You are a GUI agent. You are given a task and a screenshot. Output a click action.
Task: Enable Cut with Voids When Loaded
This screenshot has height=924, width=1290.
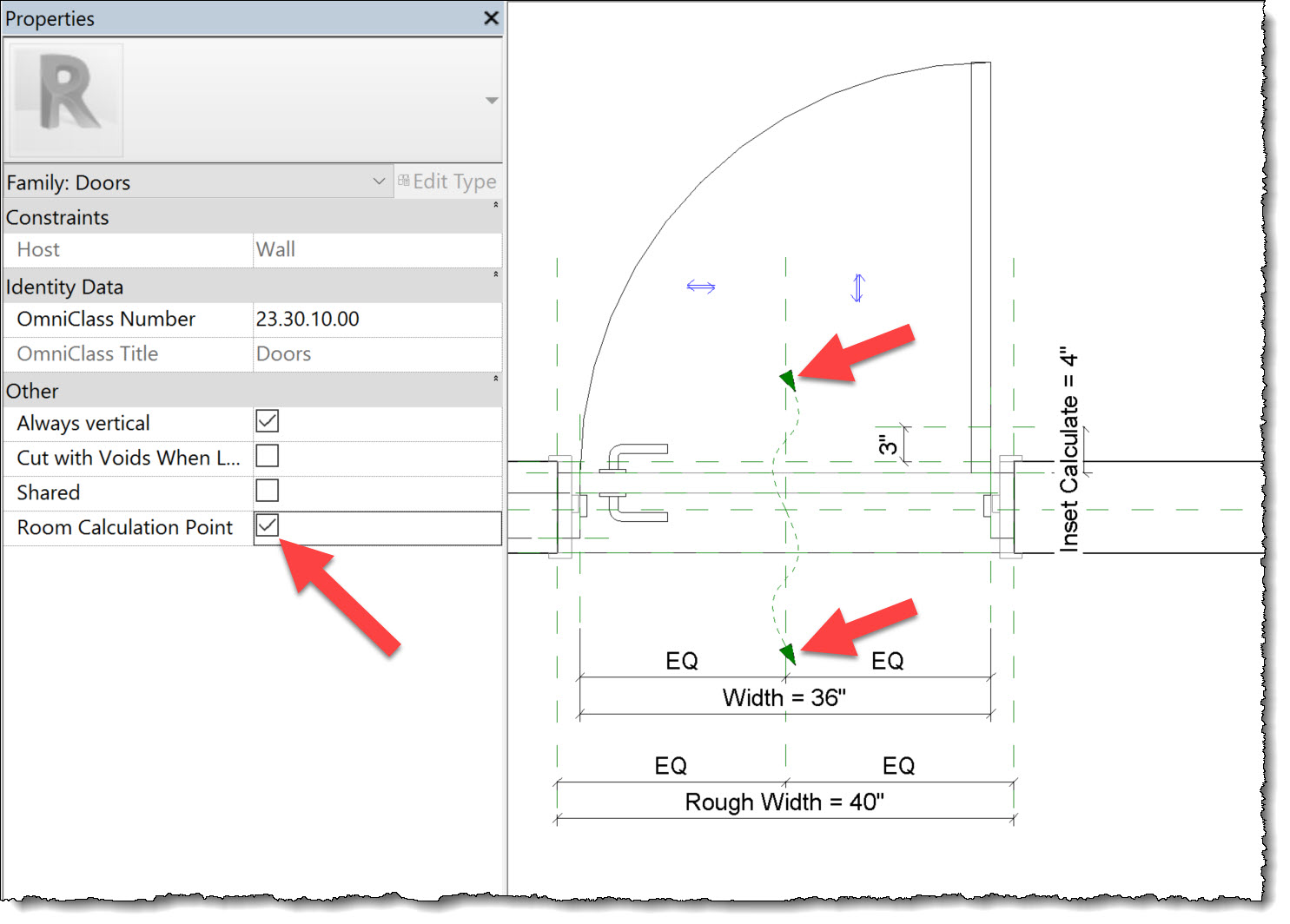267,456
